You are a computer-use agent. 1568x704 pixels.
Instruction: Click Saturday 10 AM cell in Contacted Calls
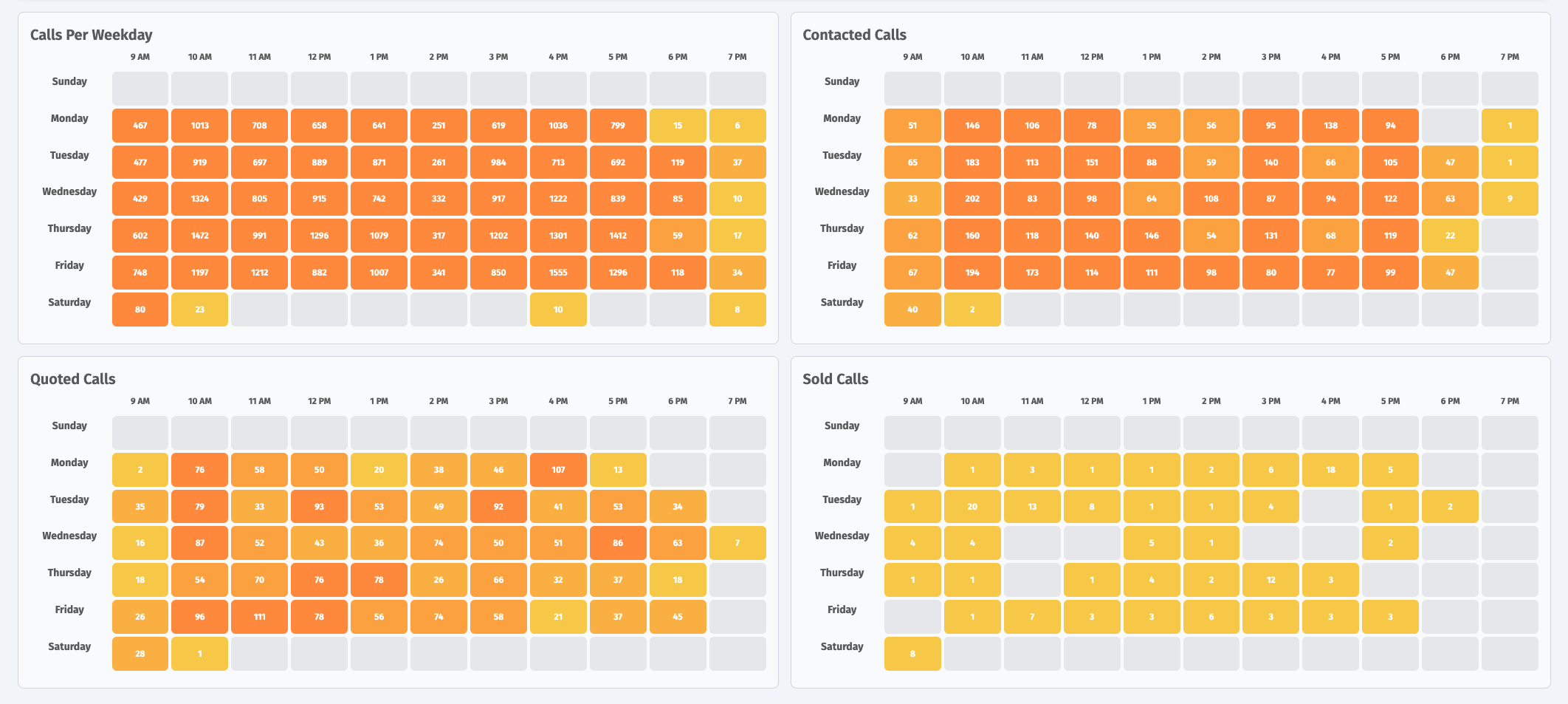click(x=972, y=310)
